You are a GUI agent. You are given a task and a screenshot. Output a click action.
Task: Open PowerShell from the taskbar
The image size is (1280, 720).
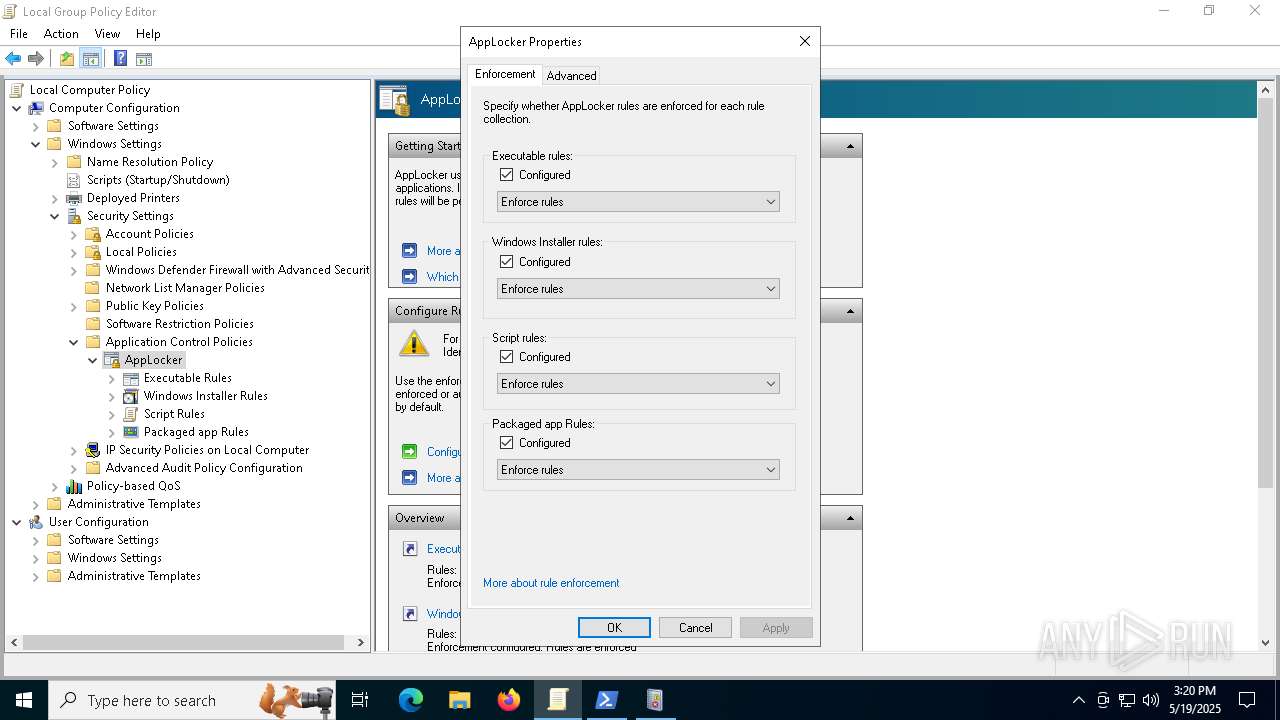[606, 700]
